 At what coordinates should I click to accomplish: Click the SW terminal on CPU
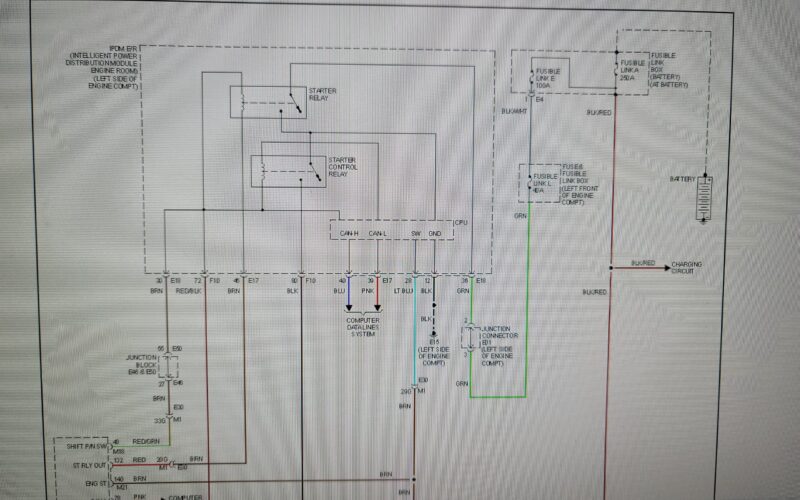coord(415,234)
